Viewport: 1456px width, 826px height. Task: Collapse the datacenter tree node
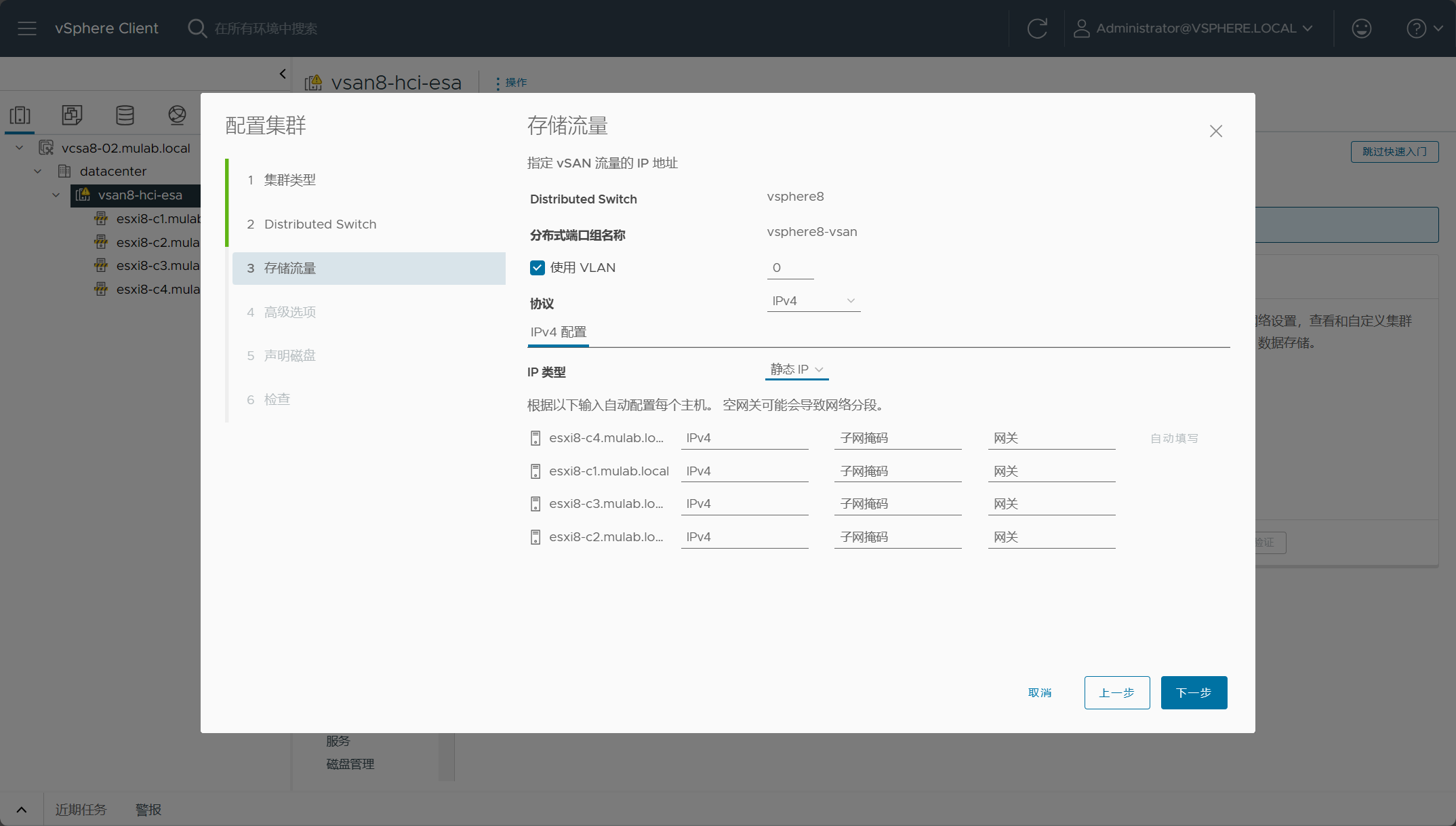(x=38, y=171)
